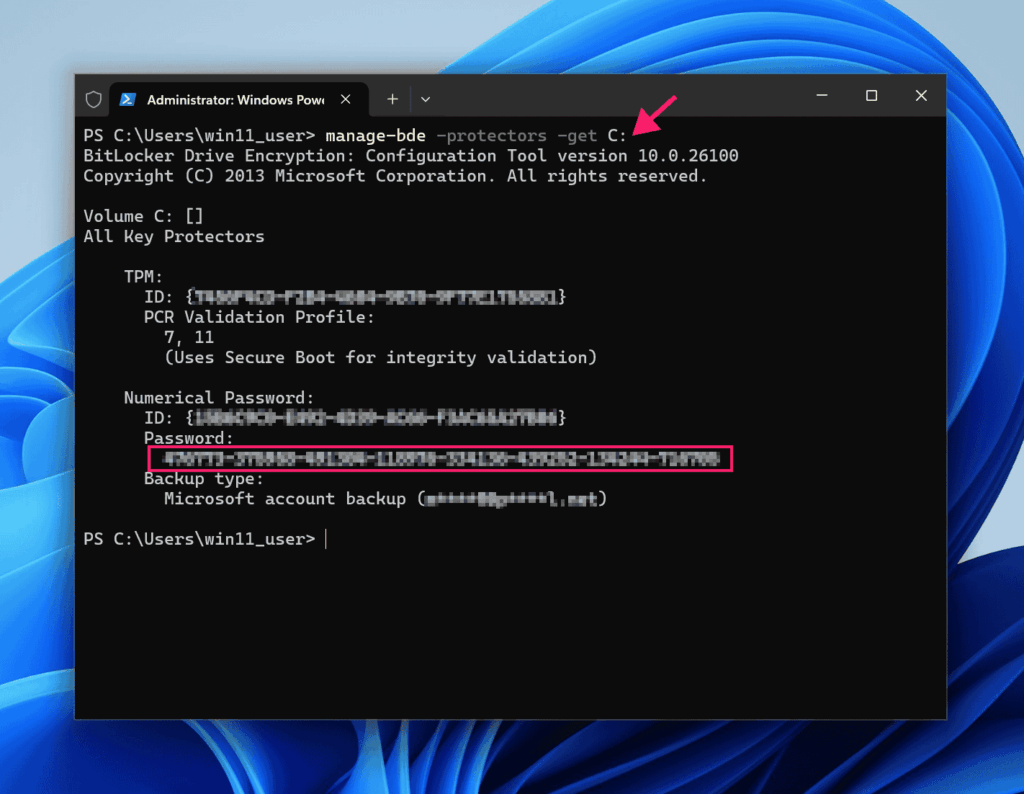The width and height of the screenshot is (1024, 794).
Task: Click the 'Password:' label
Action: (x=188, y=438)
